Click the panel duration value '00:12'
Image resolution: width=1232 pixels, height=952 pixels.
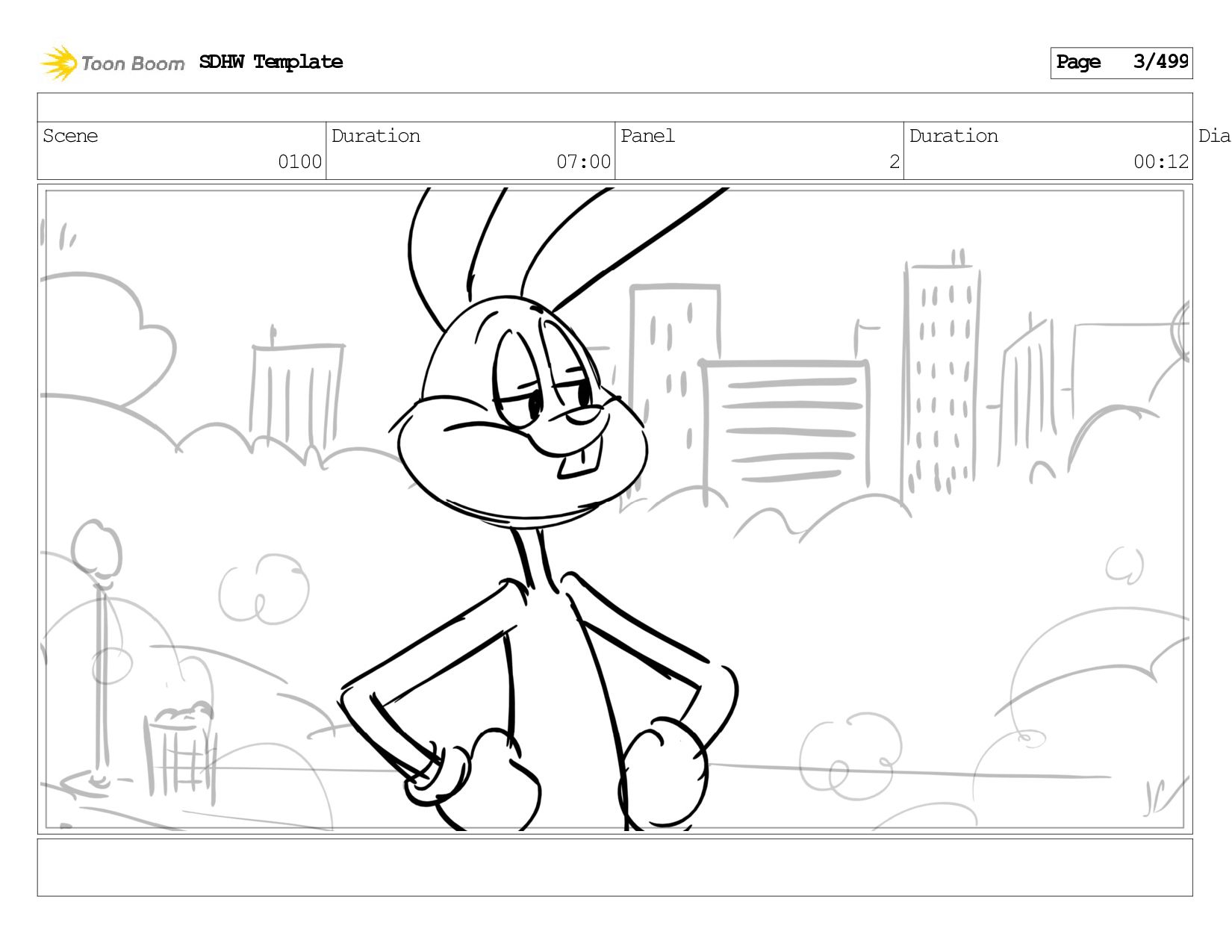pos(1161,162)
